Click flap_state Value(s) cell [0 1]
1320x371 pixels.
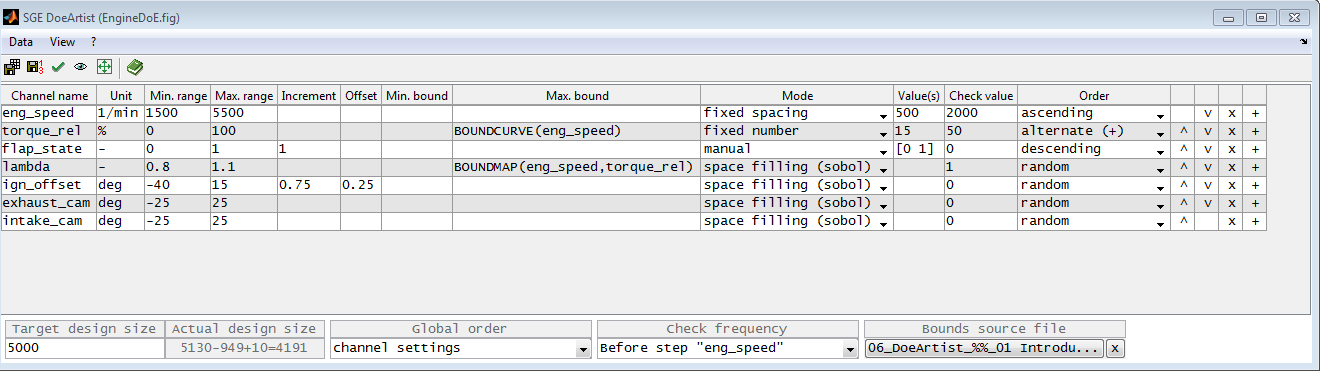(x=919, y=149)
